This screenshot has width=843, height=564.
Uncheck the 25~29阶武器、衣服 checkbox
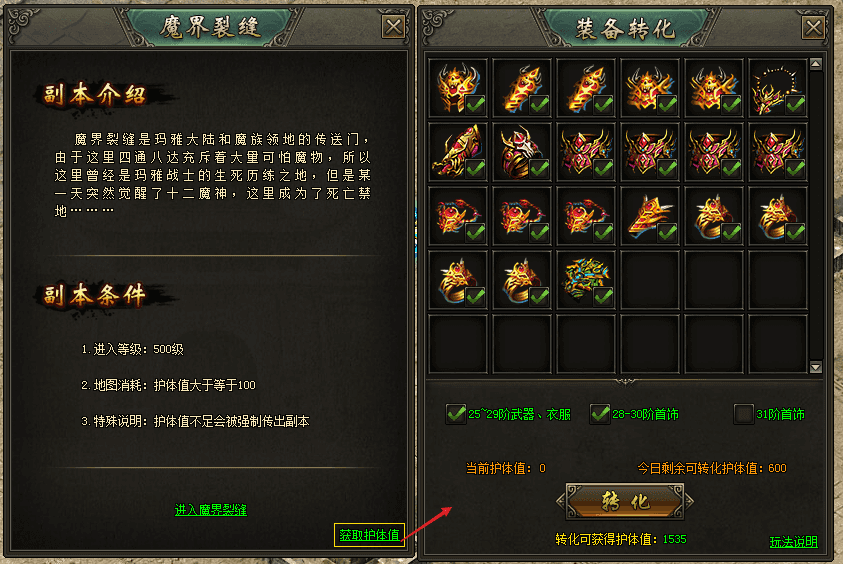[x=456, y=414]
